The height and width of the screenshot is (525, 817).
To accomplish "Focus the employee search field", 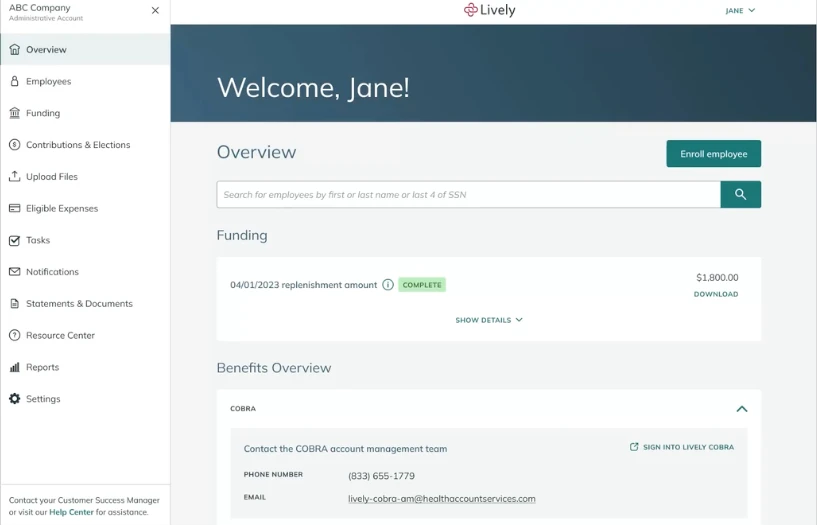I will [468, 194].
